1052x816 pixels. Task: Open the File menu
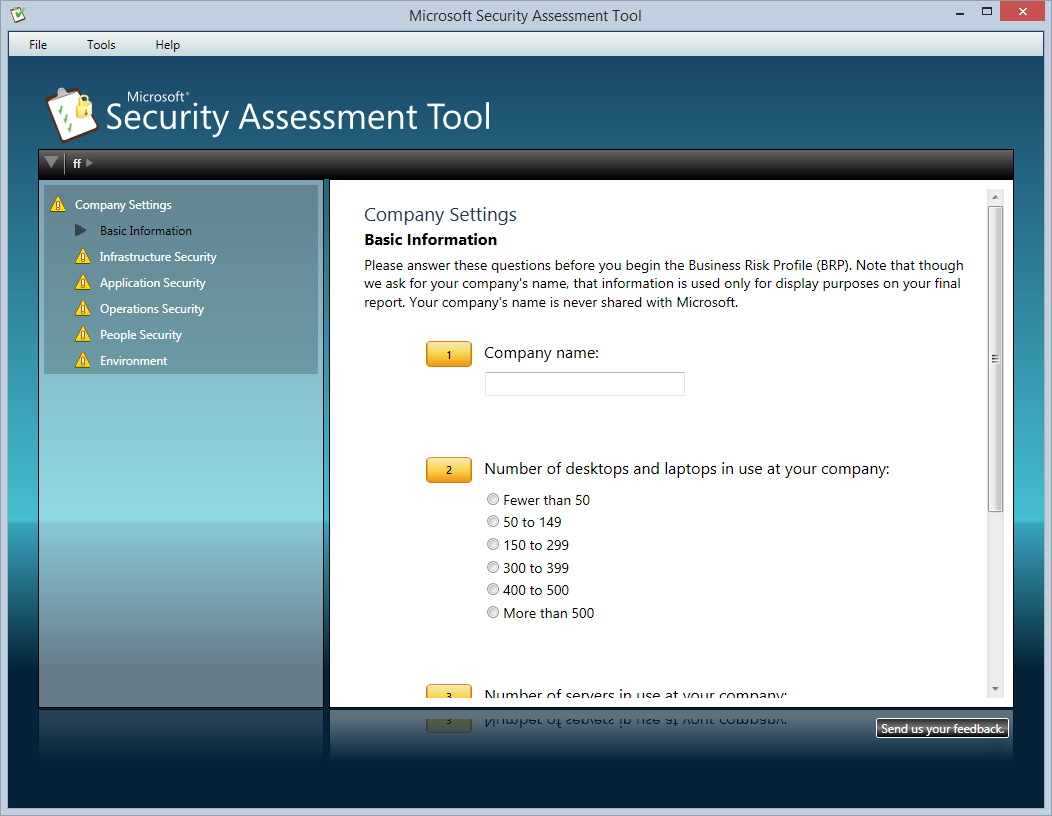pyautogui.click(x=38, y=45)
